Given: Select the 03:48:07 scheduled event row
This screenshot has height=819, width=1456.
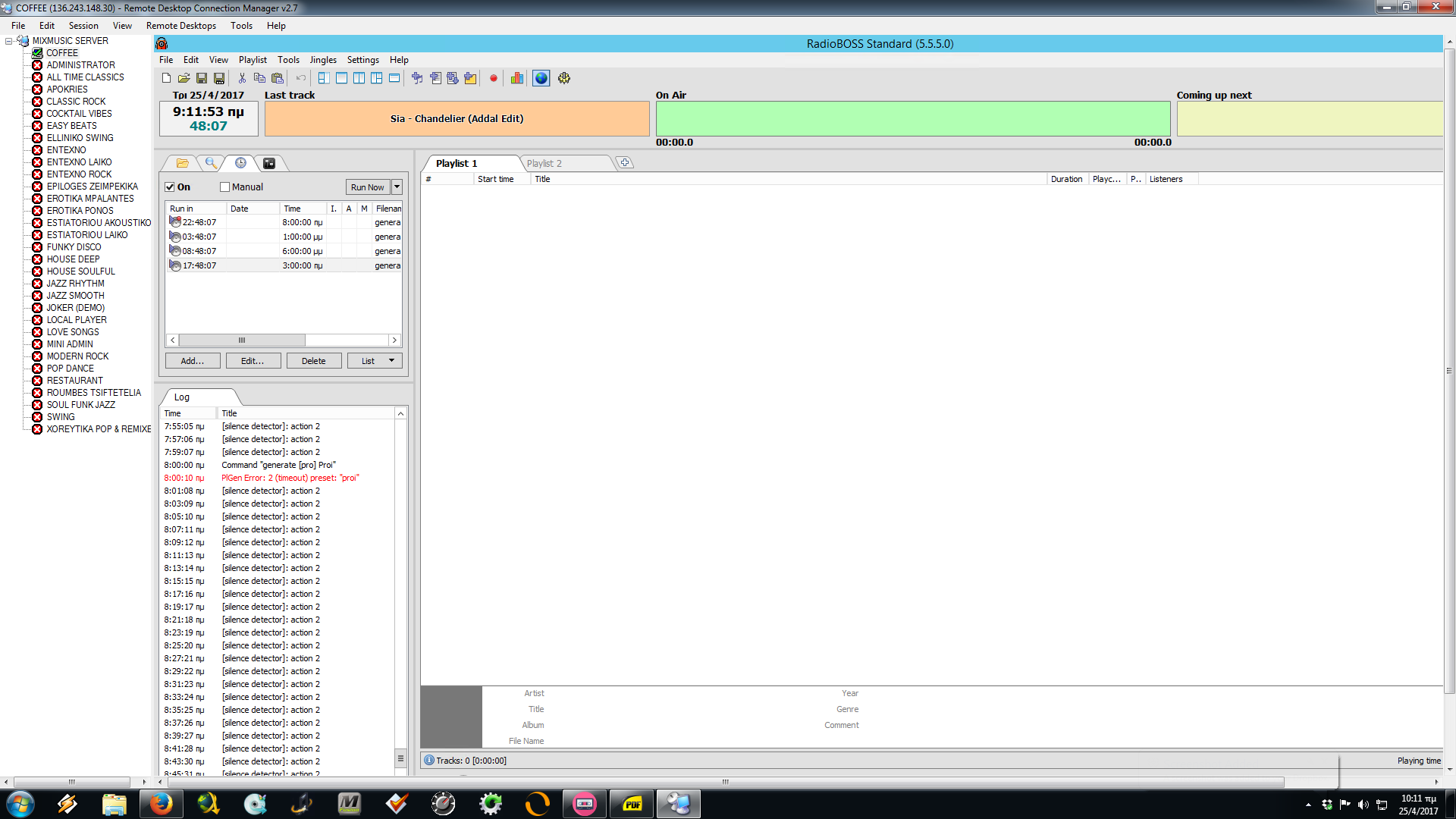Looking at the screenshot, I should pos(284,237).
